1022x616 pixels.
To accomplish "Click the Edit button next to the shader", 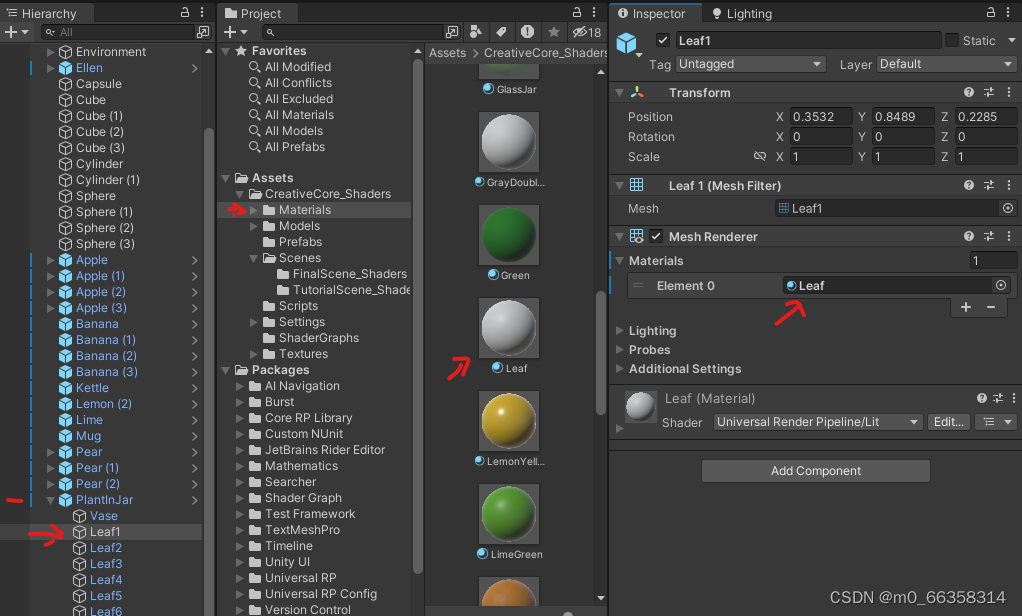I will (948, 421).
